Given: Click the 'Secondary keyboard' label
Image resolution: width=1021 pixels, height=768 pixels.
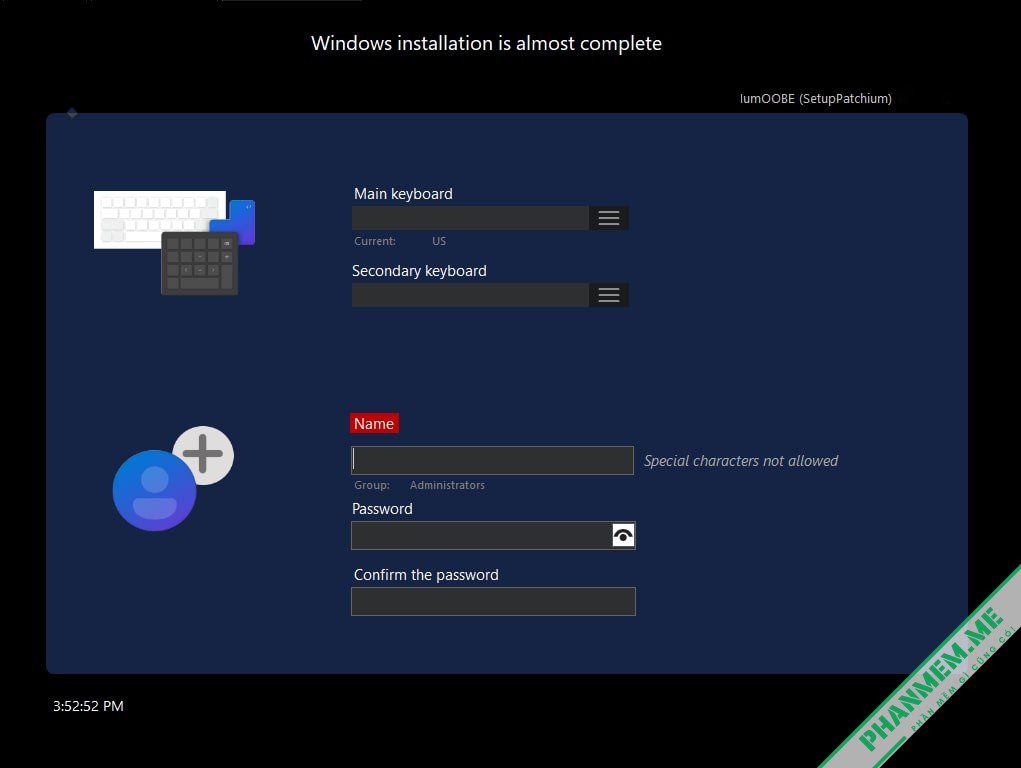Looking at the screenshot, I should click(419, 271).
